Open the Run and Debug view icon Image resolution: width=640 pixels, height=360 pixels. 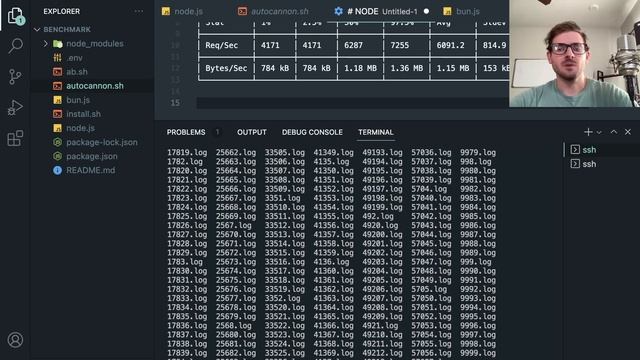tap(16, 107)
